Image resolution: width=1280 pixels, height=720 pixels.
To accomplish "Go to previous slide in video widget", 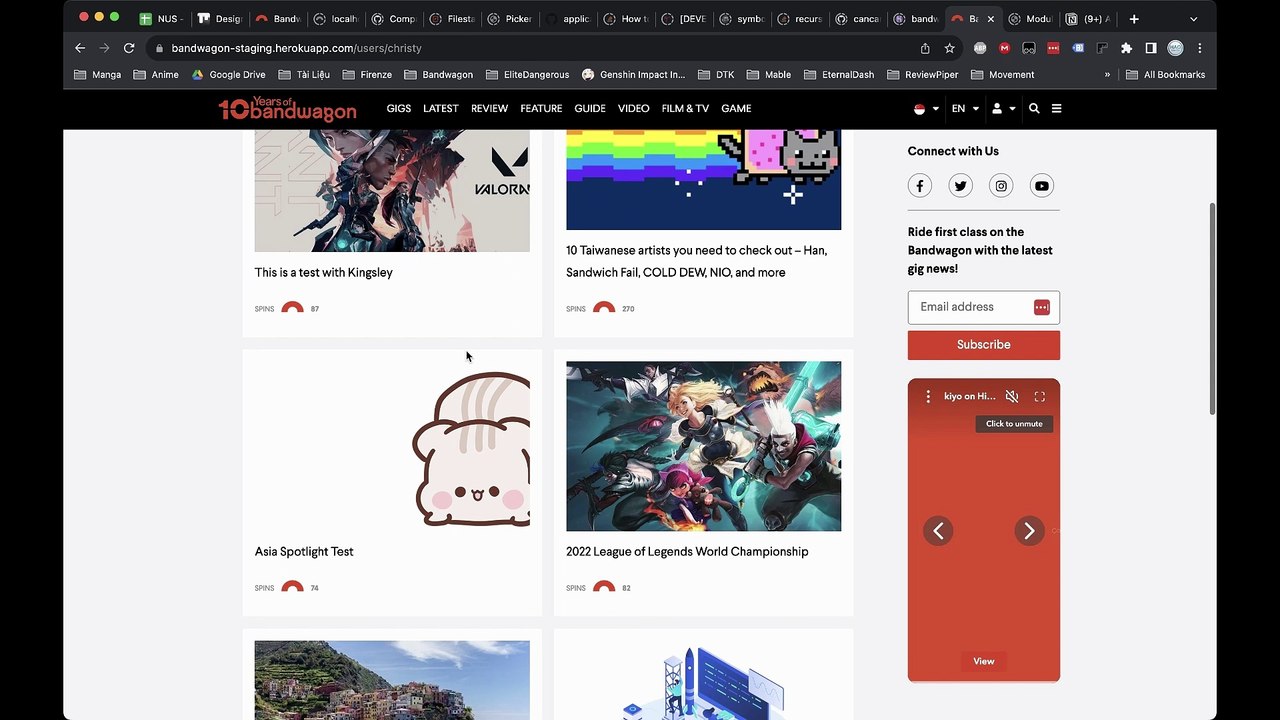I will point(938,531).
